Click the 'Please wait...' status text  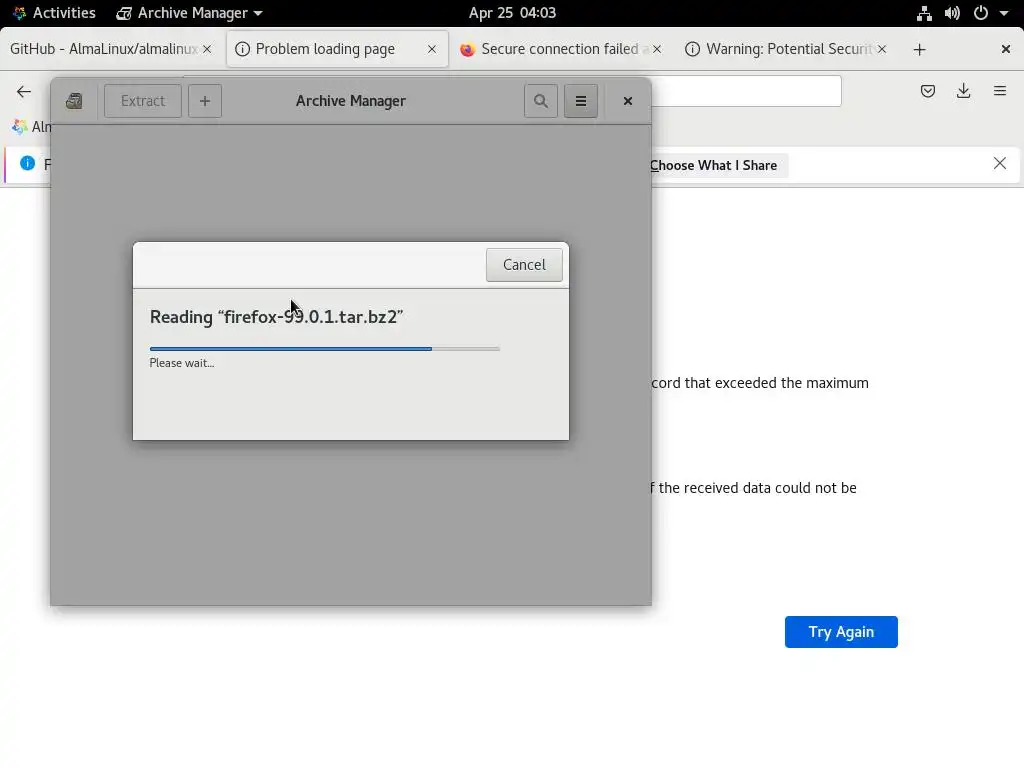[x=182, y=363]
